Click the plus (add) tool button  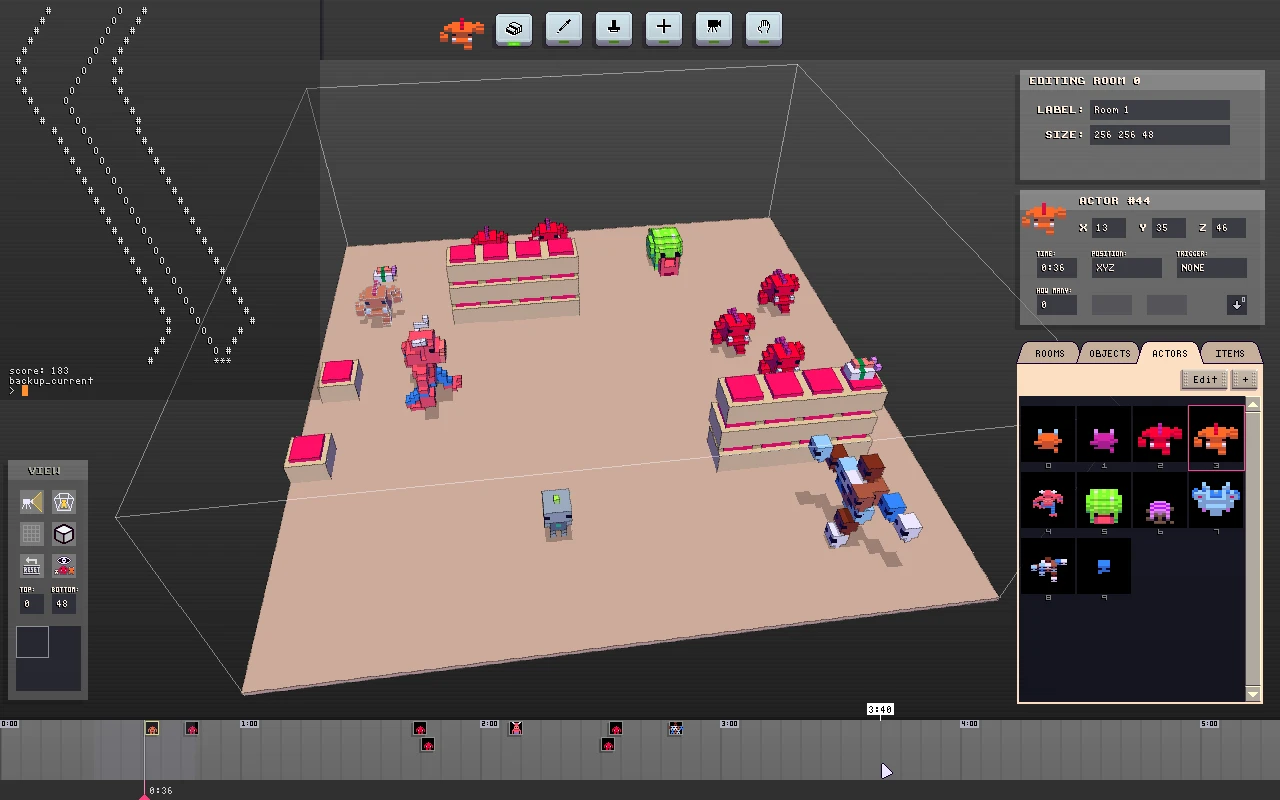pos(664,28)
